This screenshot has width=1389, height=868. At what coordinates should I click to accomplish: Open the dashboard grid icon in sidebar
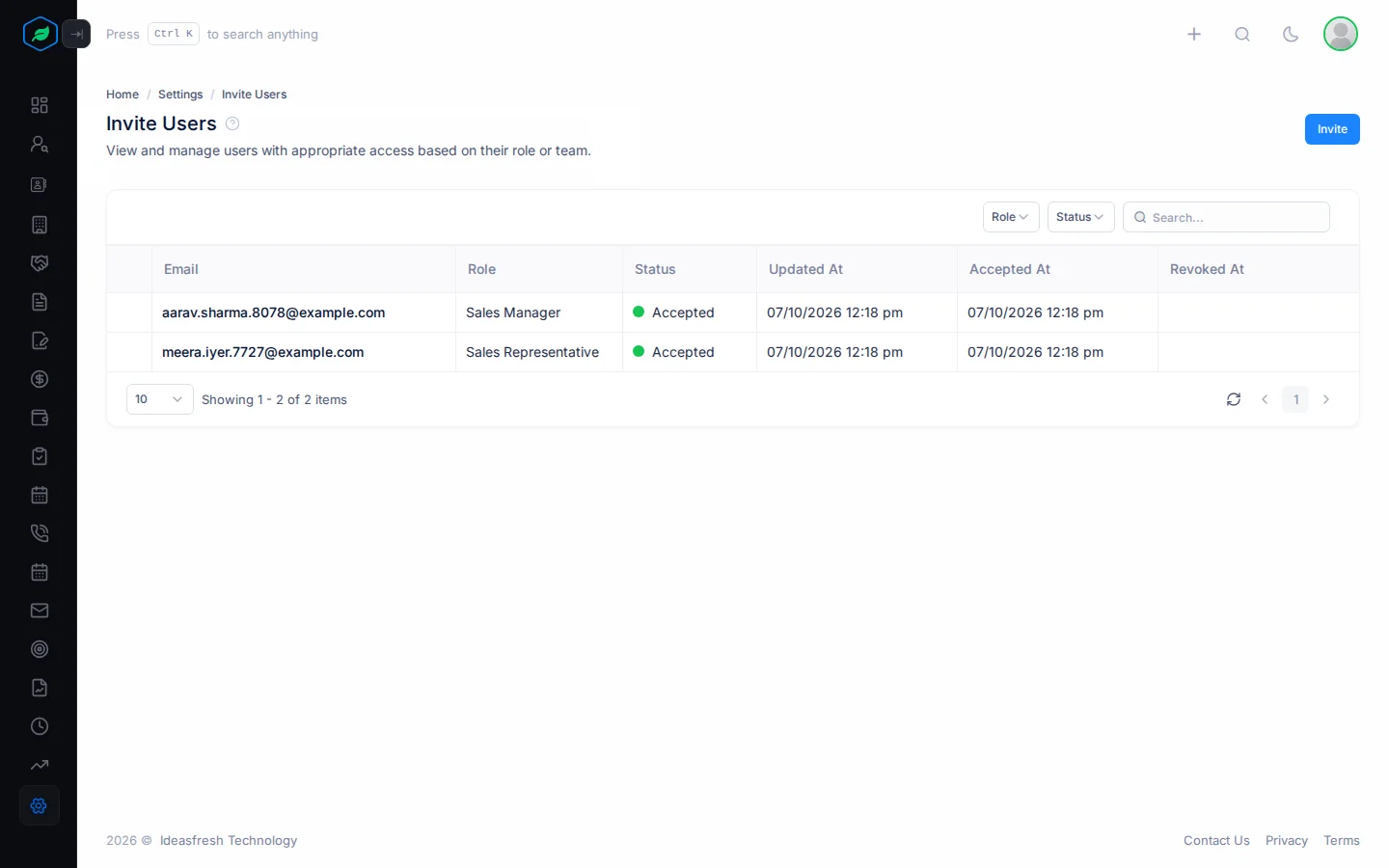40,105
